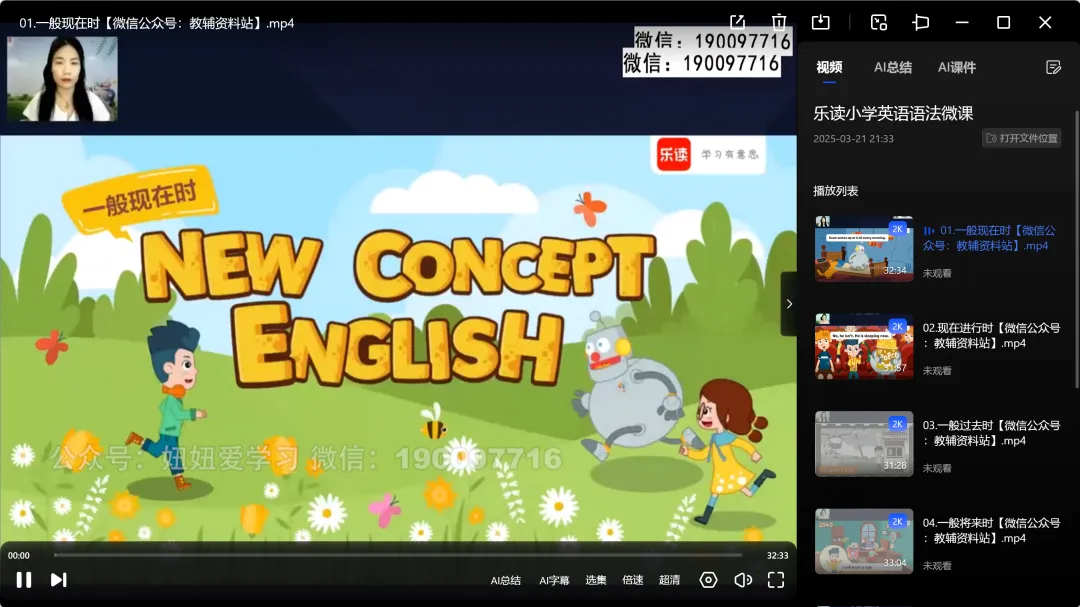
Task: Click the 乐读小学英语语法微课 title
Action: click(x=893, y=113)
